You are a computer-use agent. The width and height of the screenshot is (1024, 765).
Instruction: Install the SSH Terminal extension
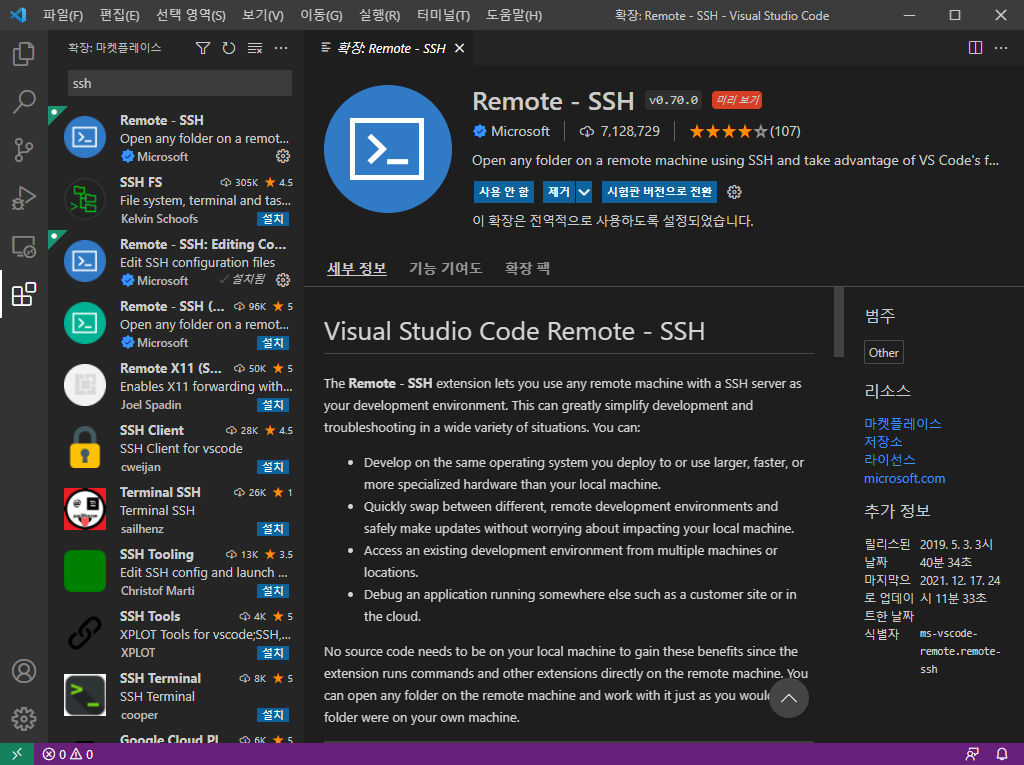point(273,715)
